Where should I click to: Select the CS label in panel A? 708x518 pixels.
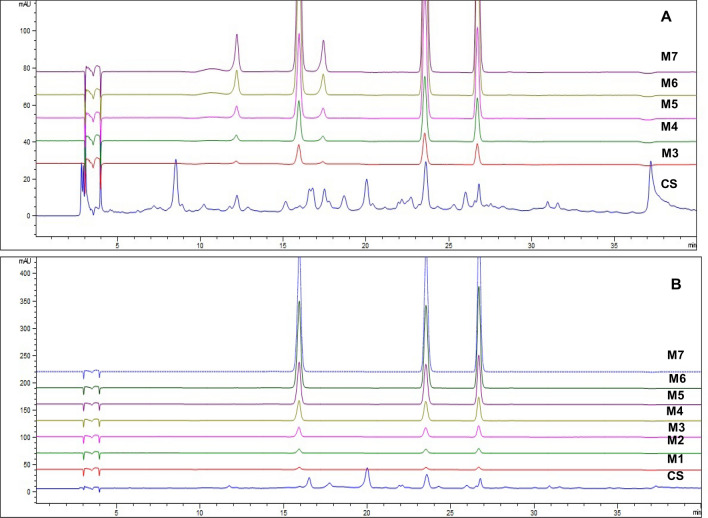(x=669, y=184)
